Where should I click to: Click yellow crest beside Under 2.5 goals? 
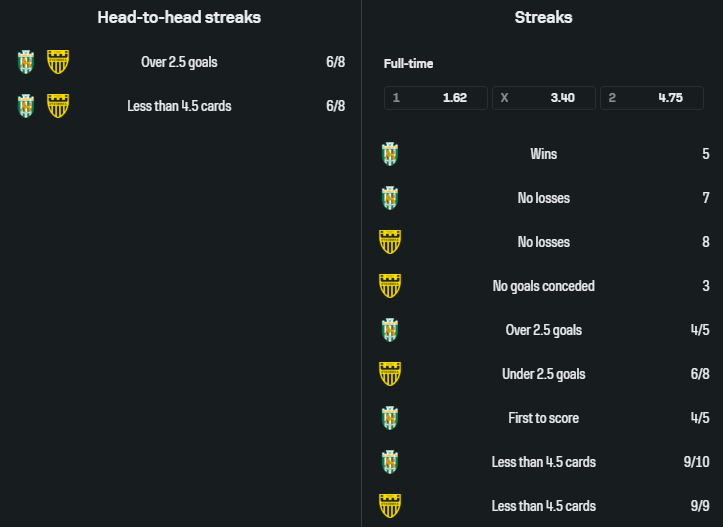(390, 374)
